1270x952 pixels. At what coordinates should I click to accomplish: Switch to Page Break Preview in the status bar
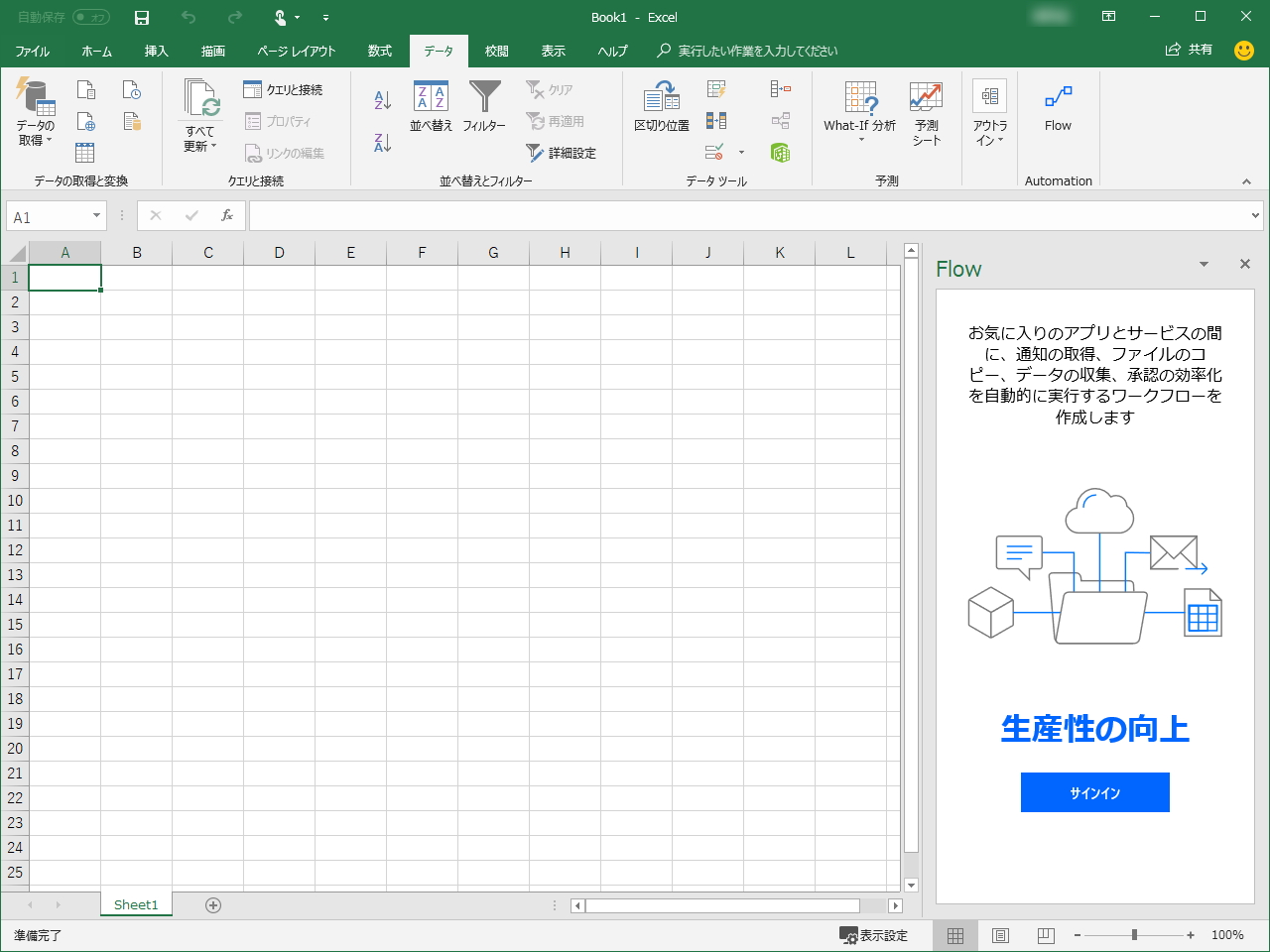1044,935
